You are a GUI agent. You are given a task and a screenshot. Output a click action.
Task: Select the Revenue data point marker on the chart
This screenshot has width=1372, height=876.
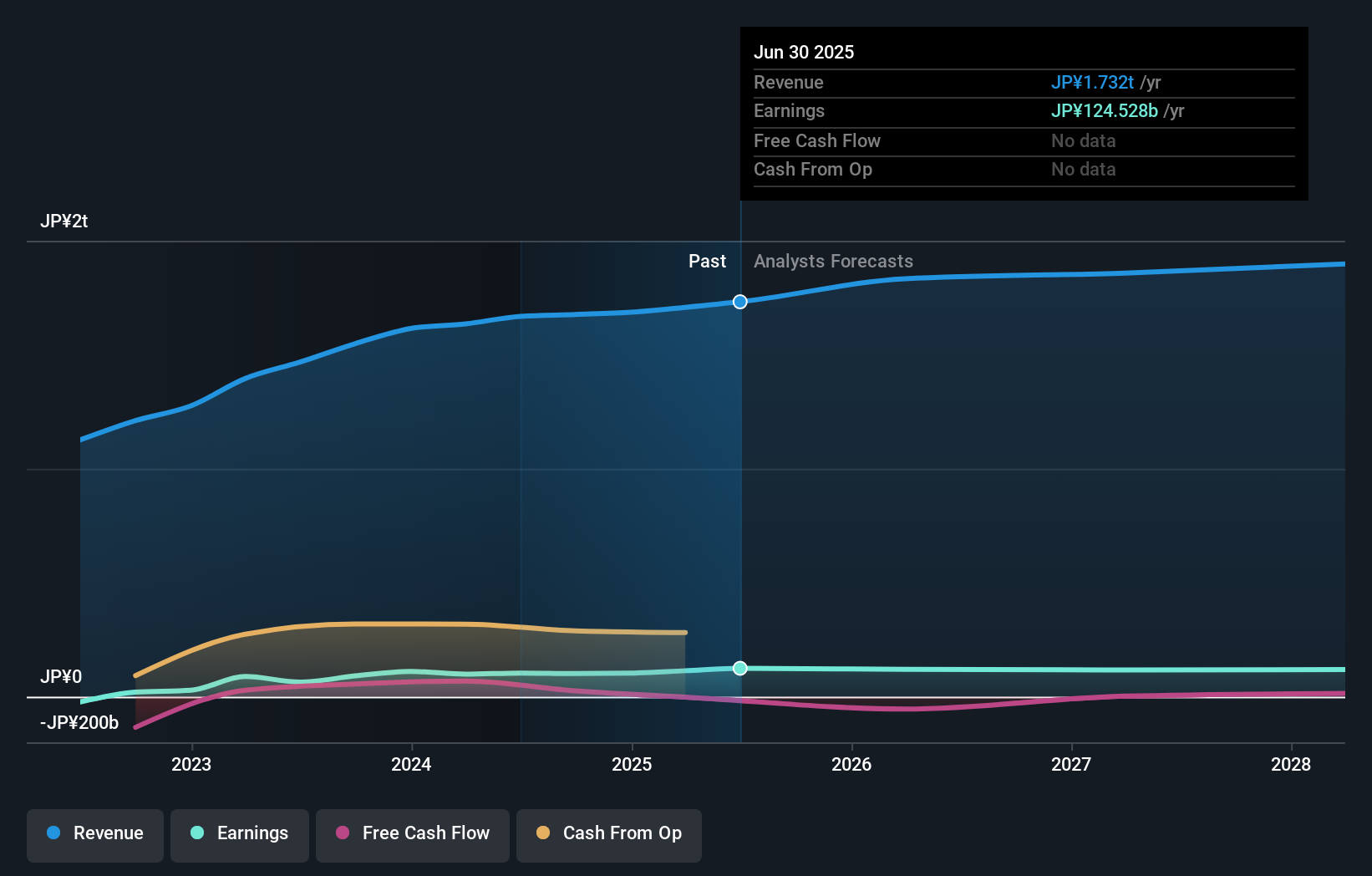click(x=739, y=302)
